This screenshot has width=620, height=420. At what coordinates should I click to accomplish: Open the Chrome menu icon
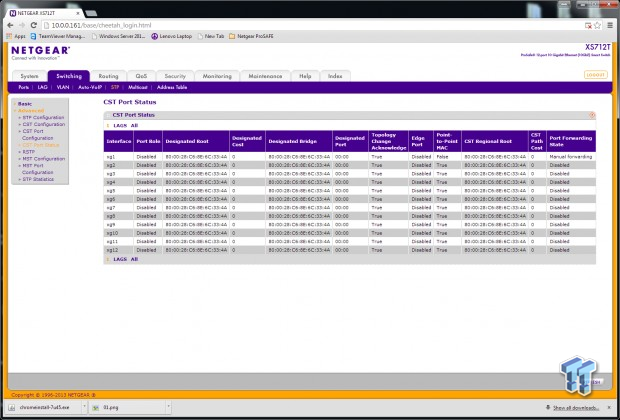point(611,25)
